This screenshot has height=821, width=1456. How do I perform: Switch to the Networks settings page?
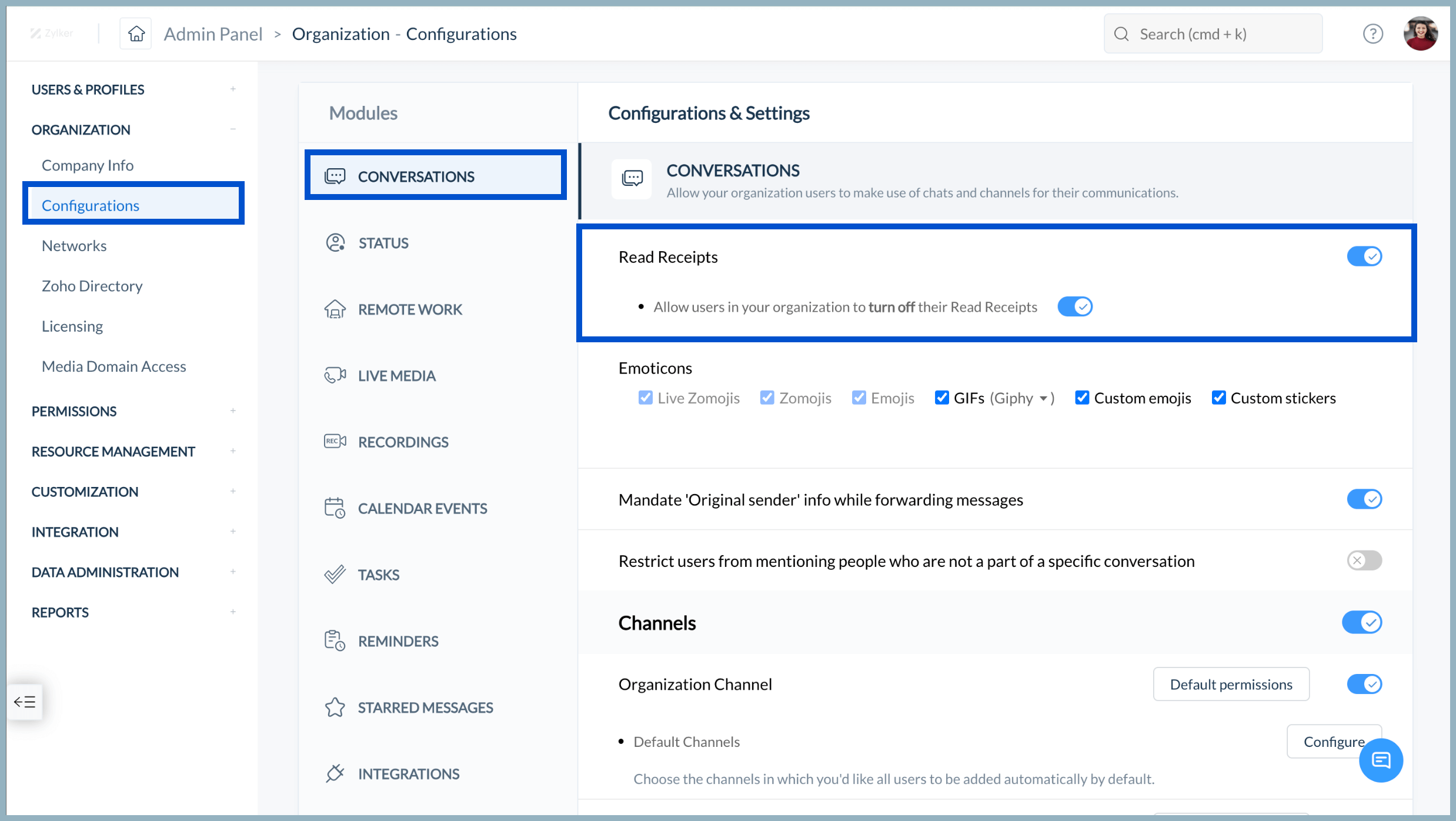tap(74, 245)
